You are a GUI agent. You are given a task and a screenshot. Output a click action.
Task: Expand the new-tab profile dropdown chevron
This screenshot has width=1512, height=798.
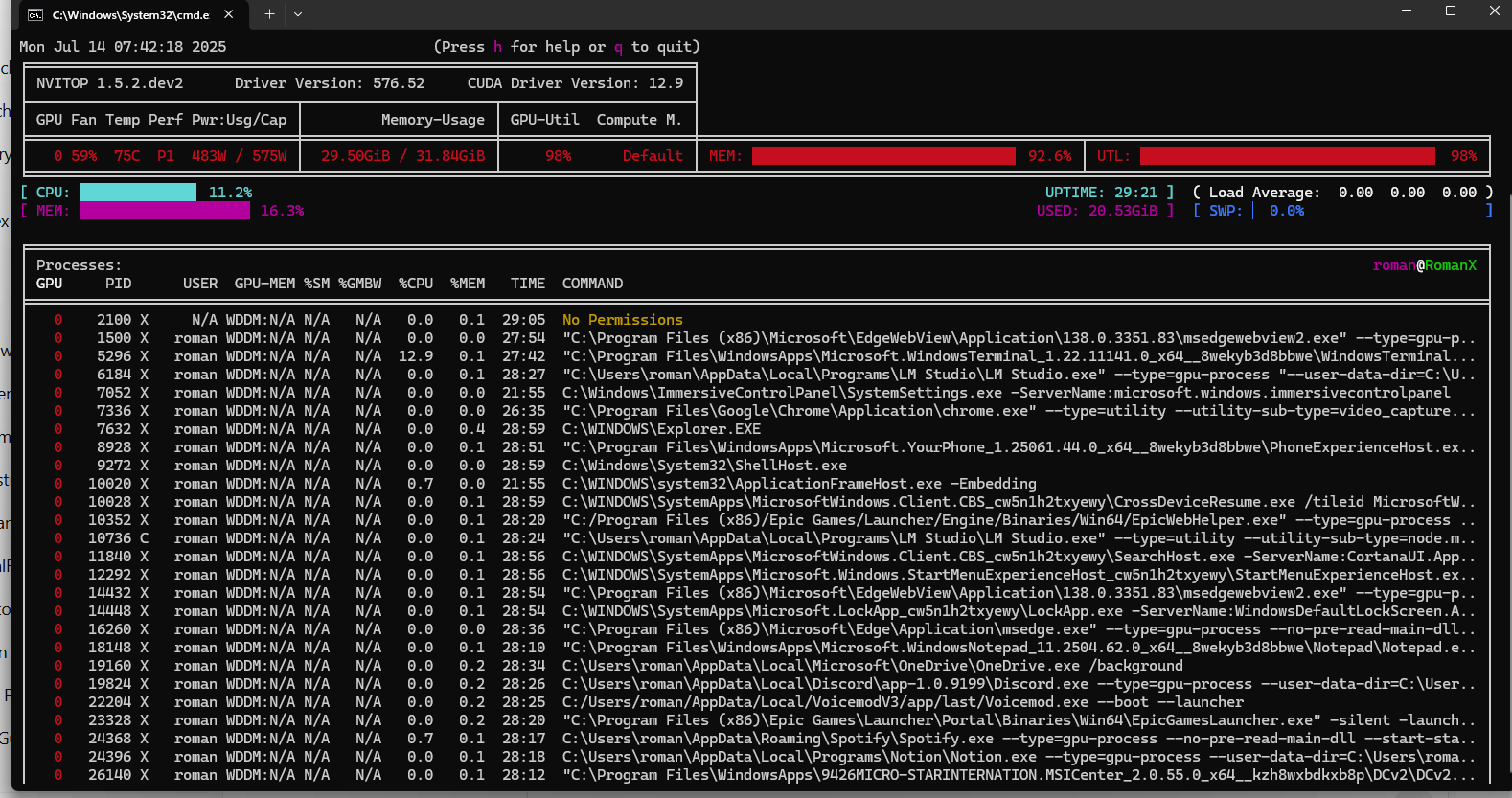click(298, 14)
